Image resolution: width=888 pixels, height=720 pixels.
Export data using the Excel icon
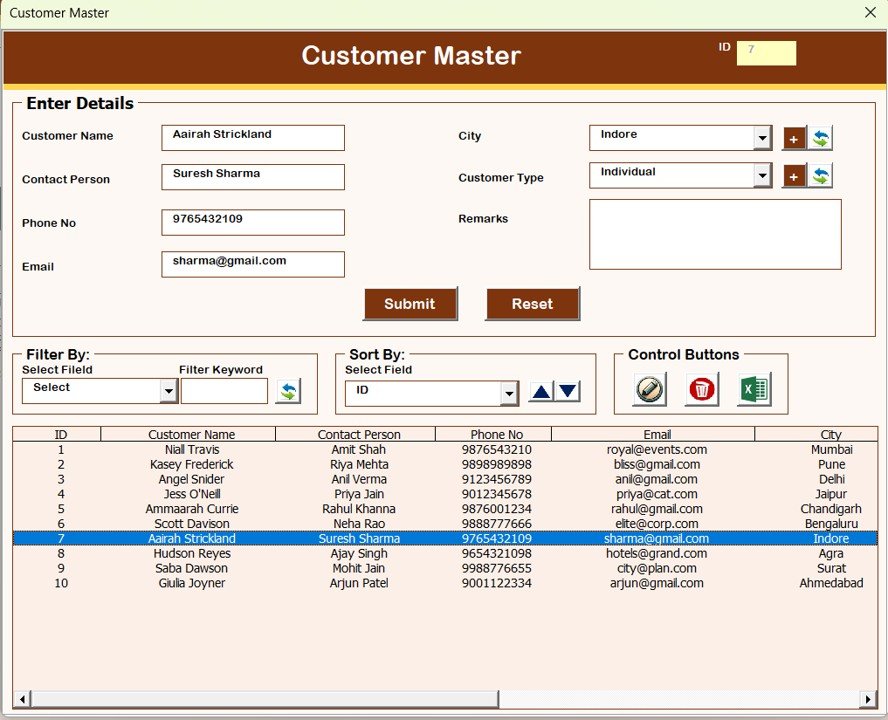point(753,391)
